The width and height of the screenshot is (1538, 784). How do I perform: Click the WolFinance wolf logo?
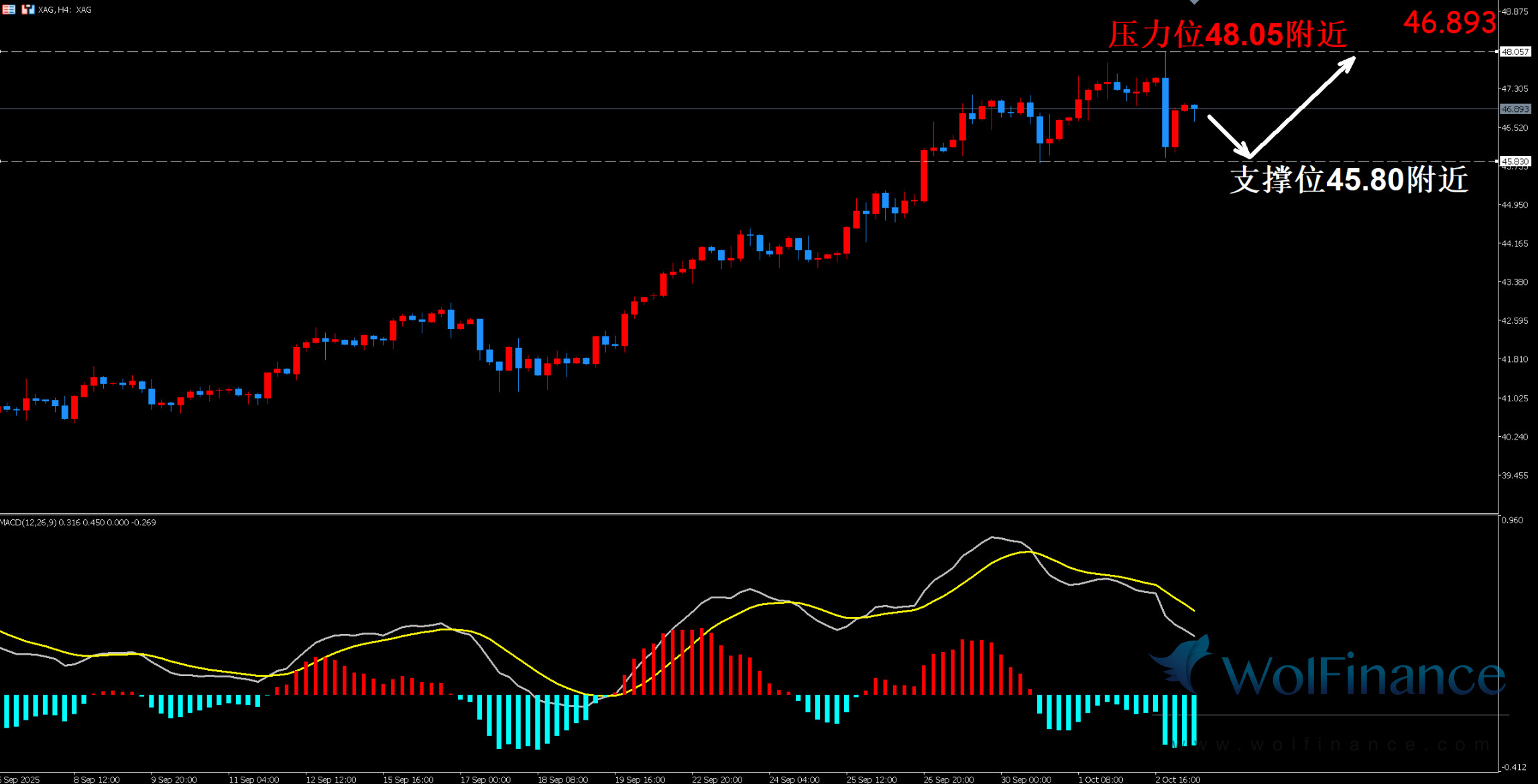tap(1183, 663)
